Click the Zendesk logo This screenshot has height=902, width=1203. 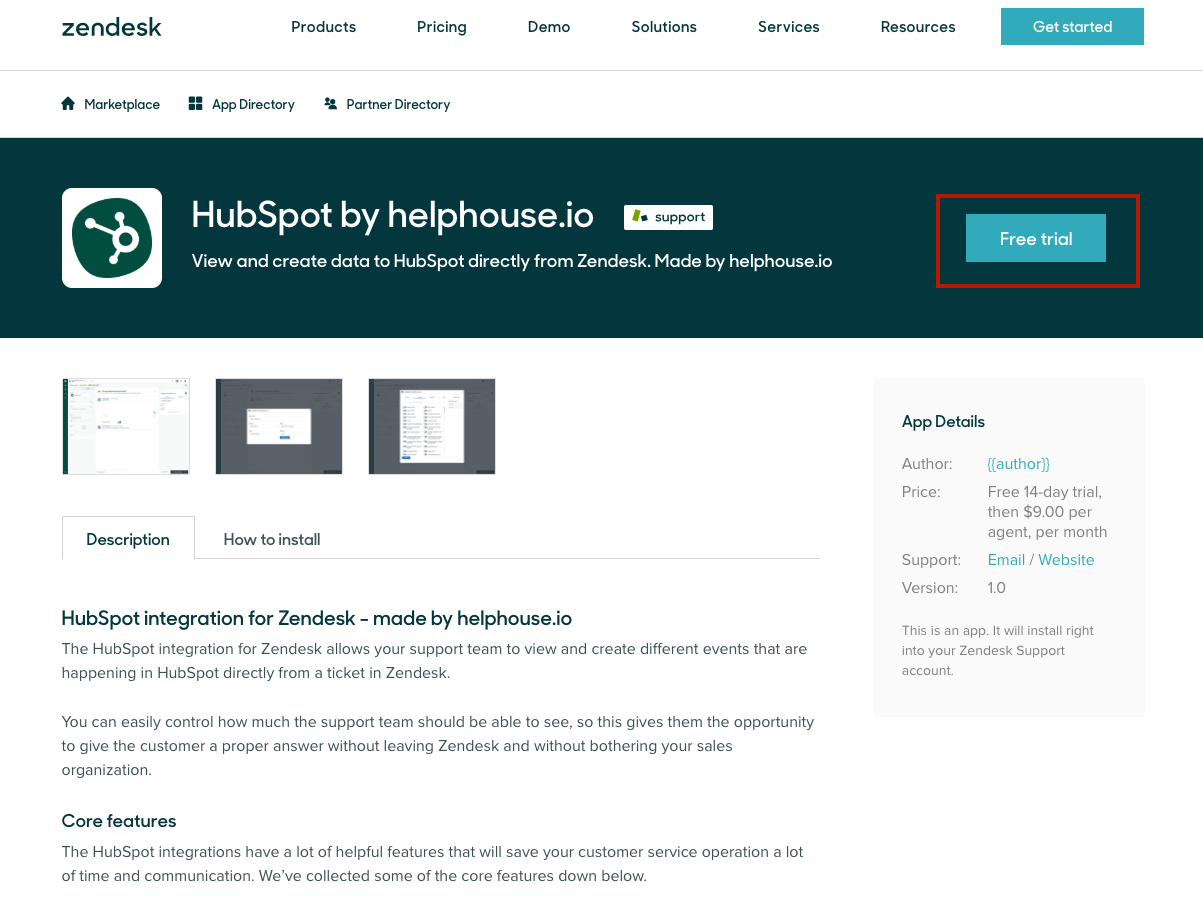pyautogui.click(x=111, y=27)
